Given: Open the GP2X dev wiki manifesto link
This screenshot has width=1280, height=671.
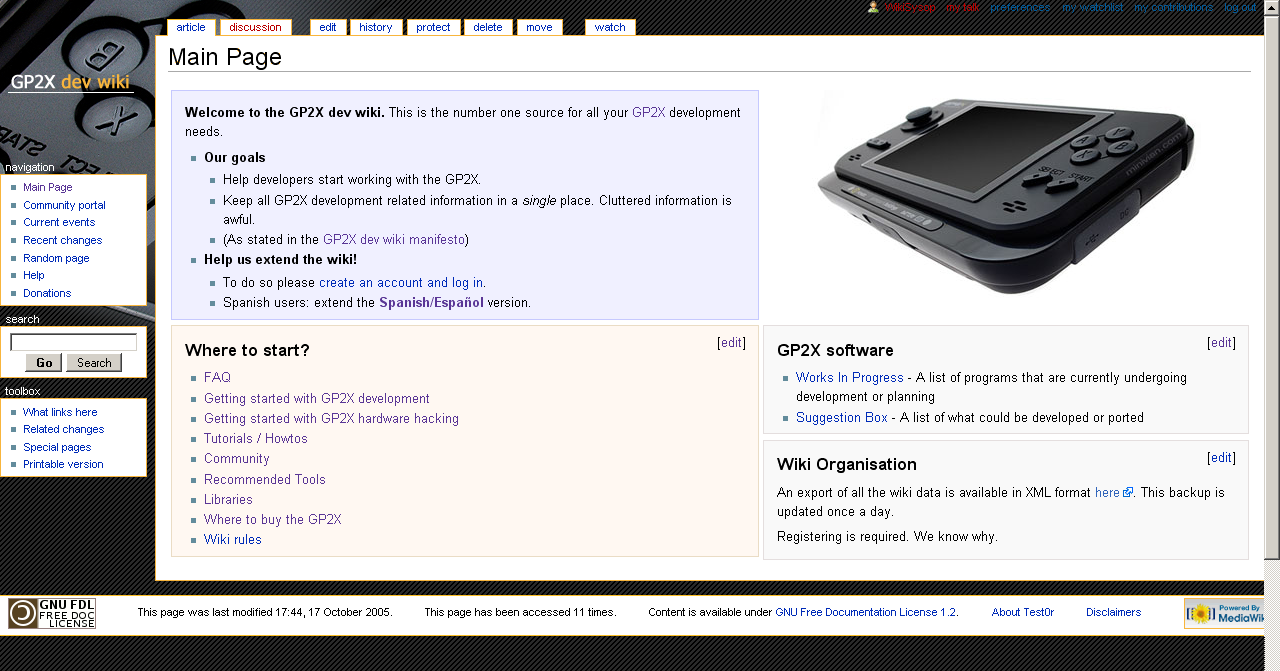Looking at the screenshot, I should 394,240.
